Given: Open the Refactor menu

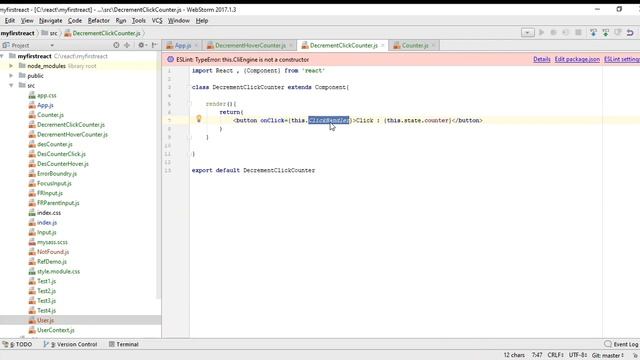Looking at the screenshot, I should pyautogui.click(x=99, y=20).
